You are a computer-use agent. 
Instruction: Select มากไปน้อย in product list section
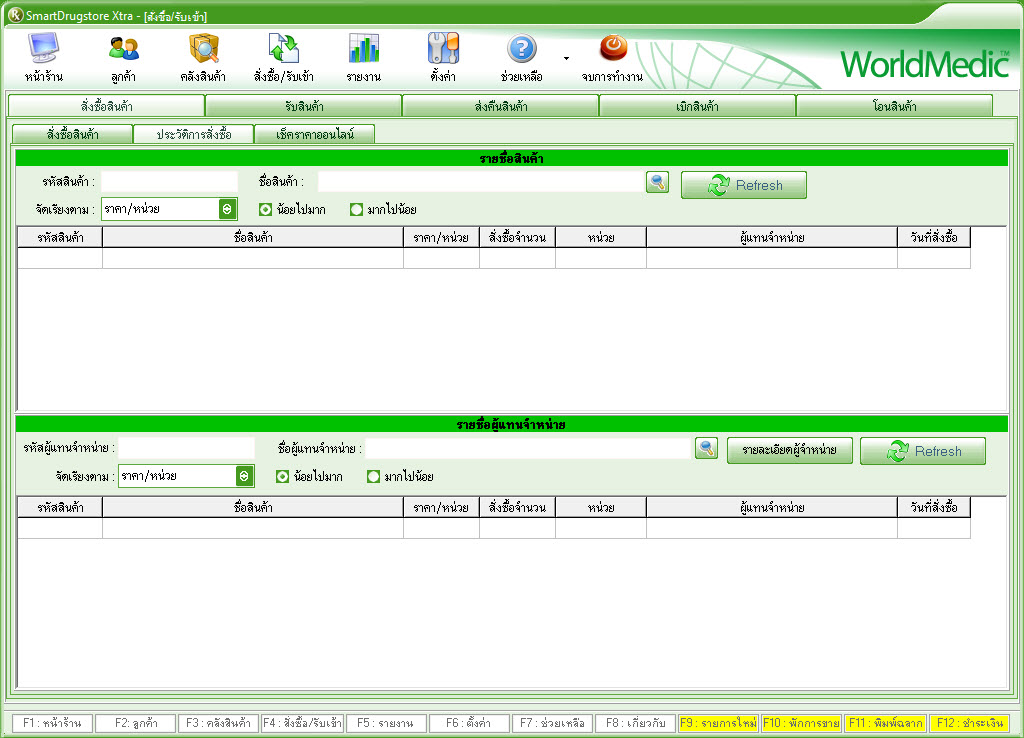[357, 210]
